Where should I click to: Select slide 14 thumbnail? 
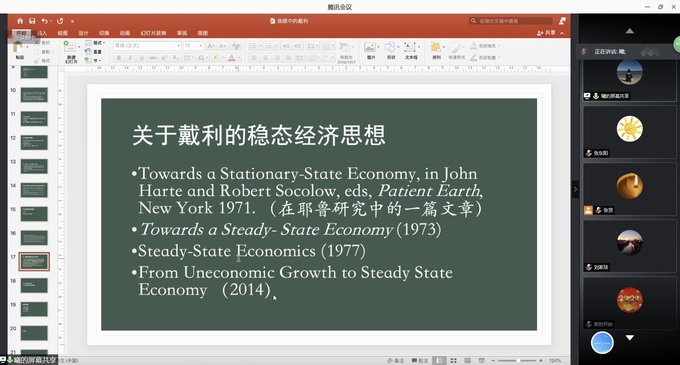coord(34,190)
